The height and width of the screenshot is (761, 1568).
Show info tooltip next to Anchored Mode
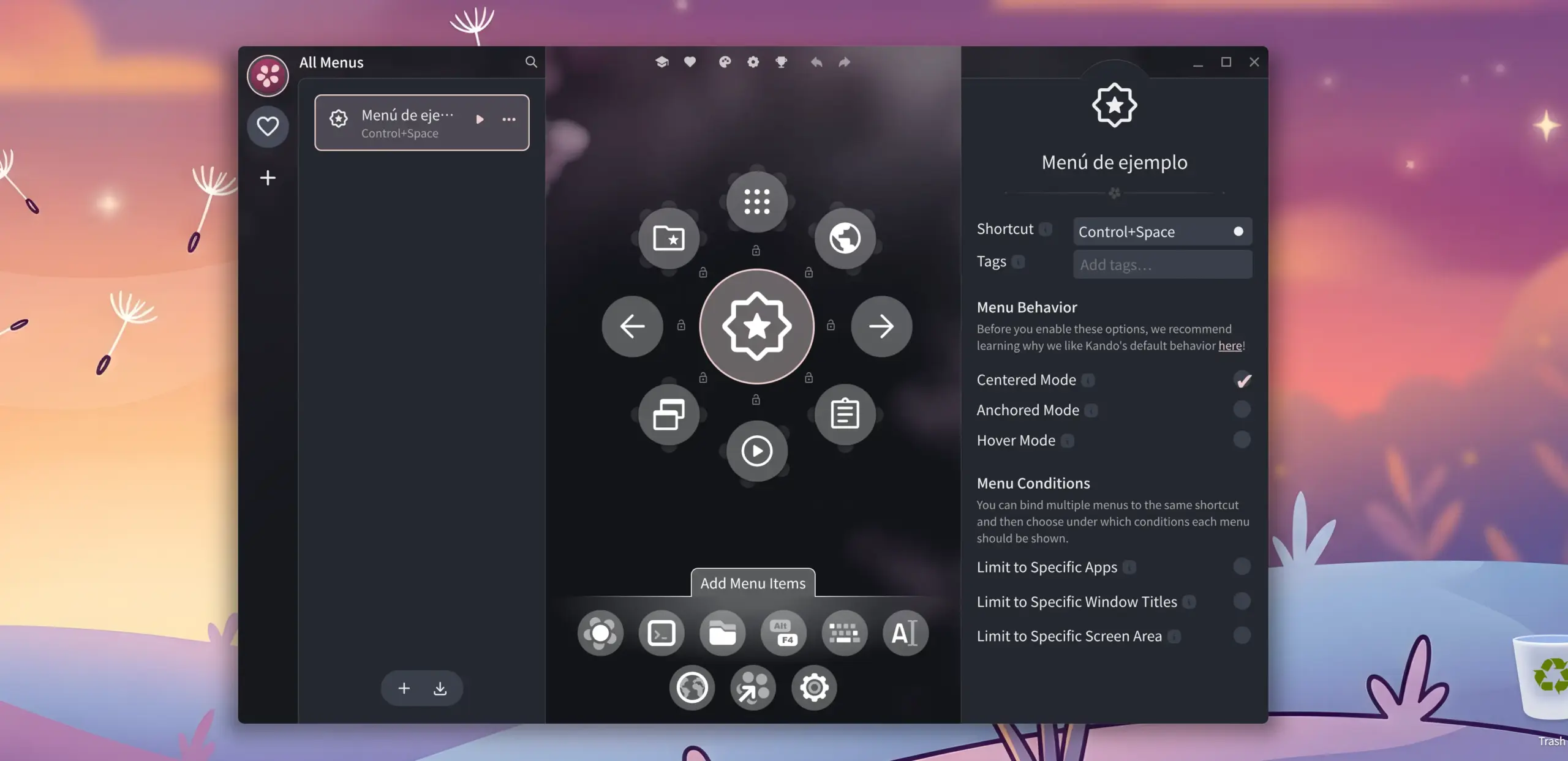point(1091,410)
